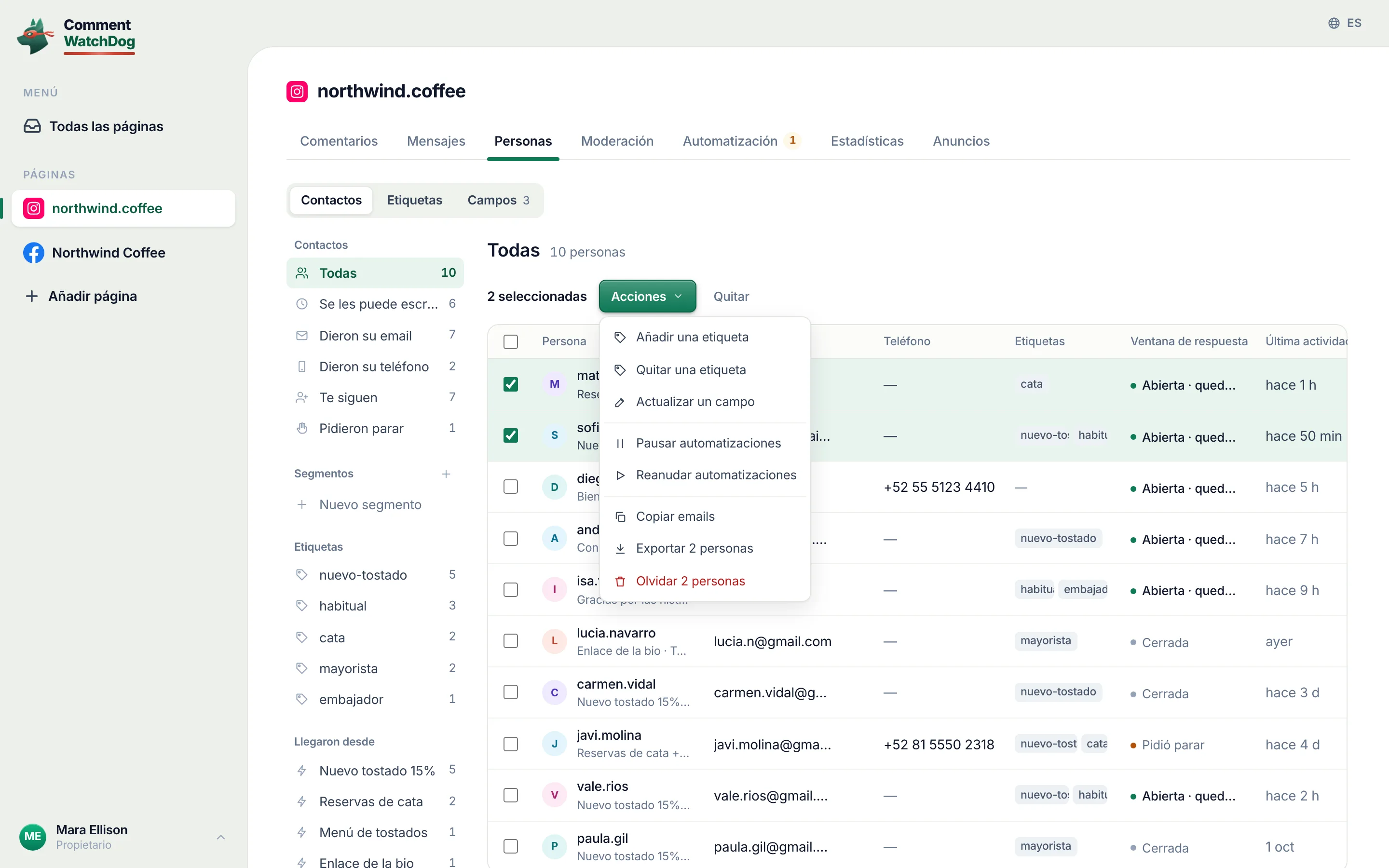Click lucia.n@gmail.com email cell

point(772,642)
